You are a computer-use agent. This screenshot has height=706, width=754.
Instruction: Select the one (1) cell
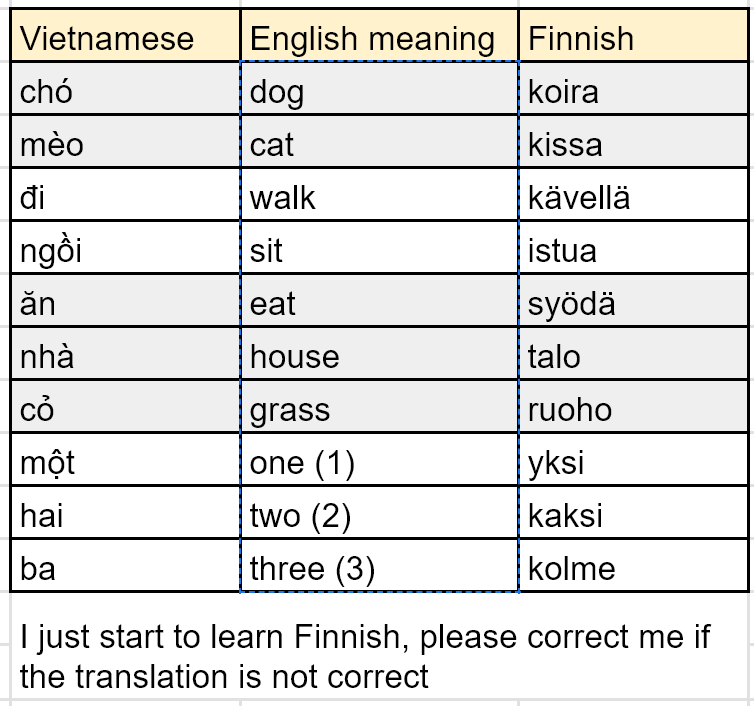point(379,460)
